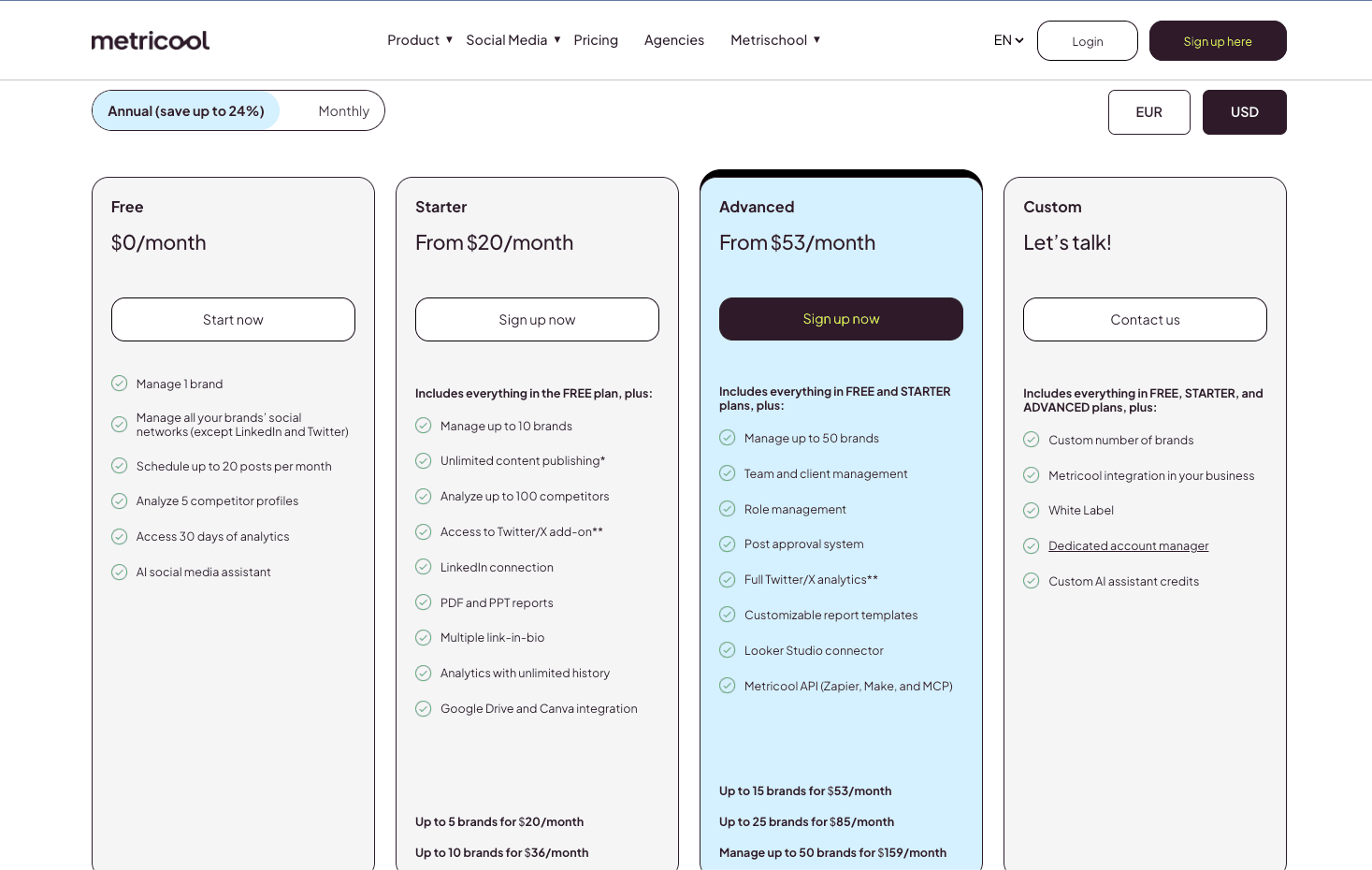The image size is (1372, 870).
Task: Click checkmark icon beside Manage 1 brand
Action: [x=120, y=384]
